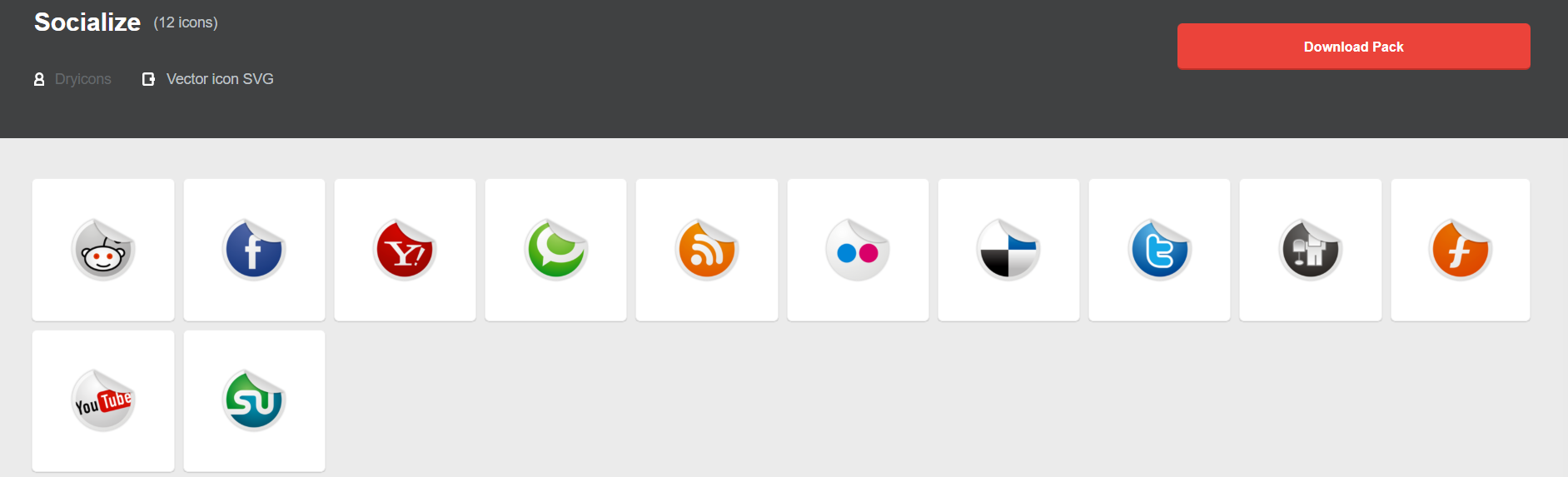1568x477 pixels.
Task: Select the Facebook sticker icon
Action: tap(254, 250)
